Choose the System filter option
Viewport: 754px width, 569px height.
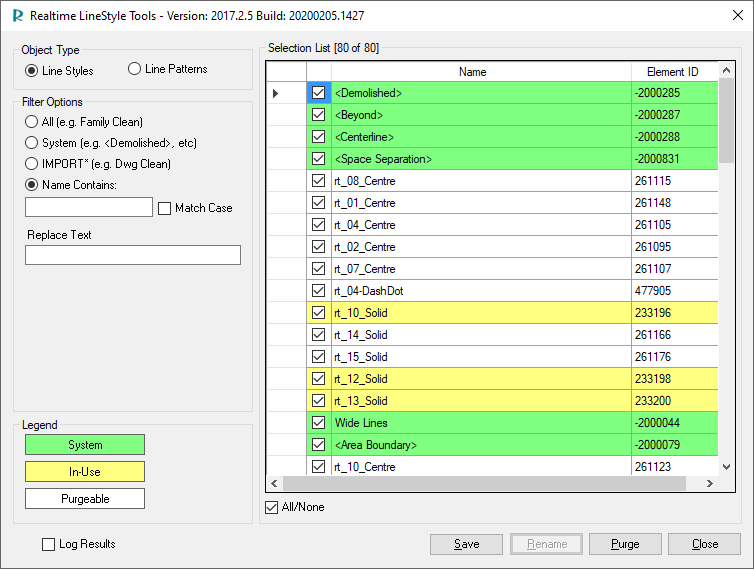point(31,143)
